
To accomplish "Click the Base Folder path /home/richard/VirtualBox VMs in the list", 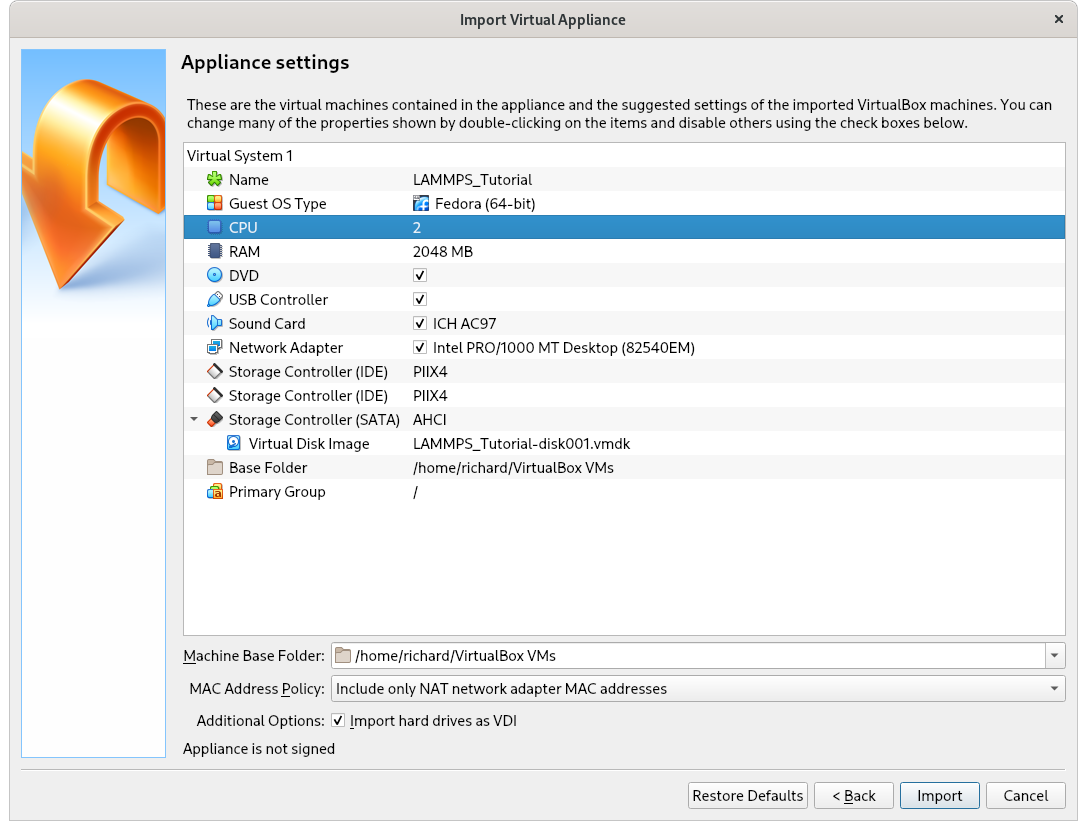I will click(x=513, y=467).
